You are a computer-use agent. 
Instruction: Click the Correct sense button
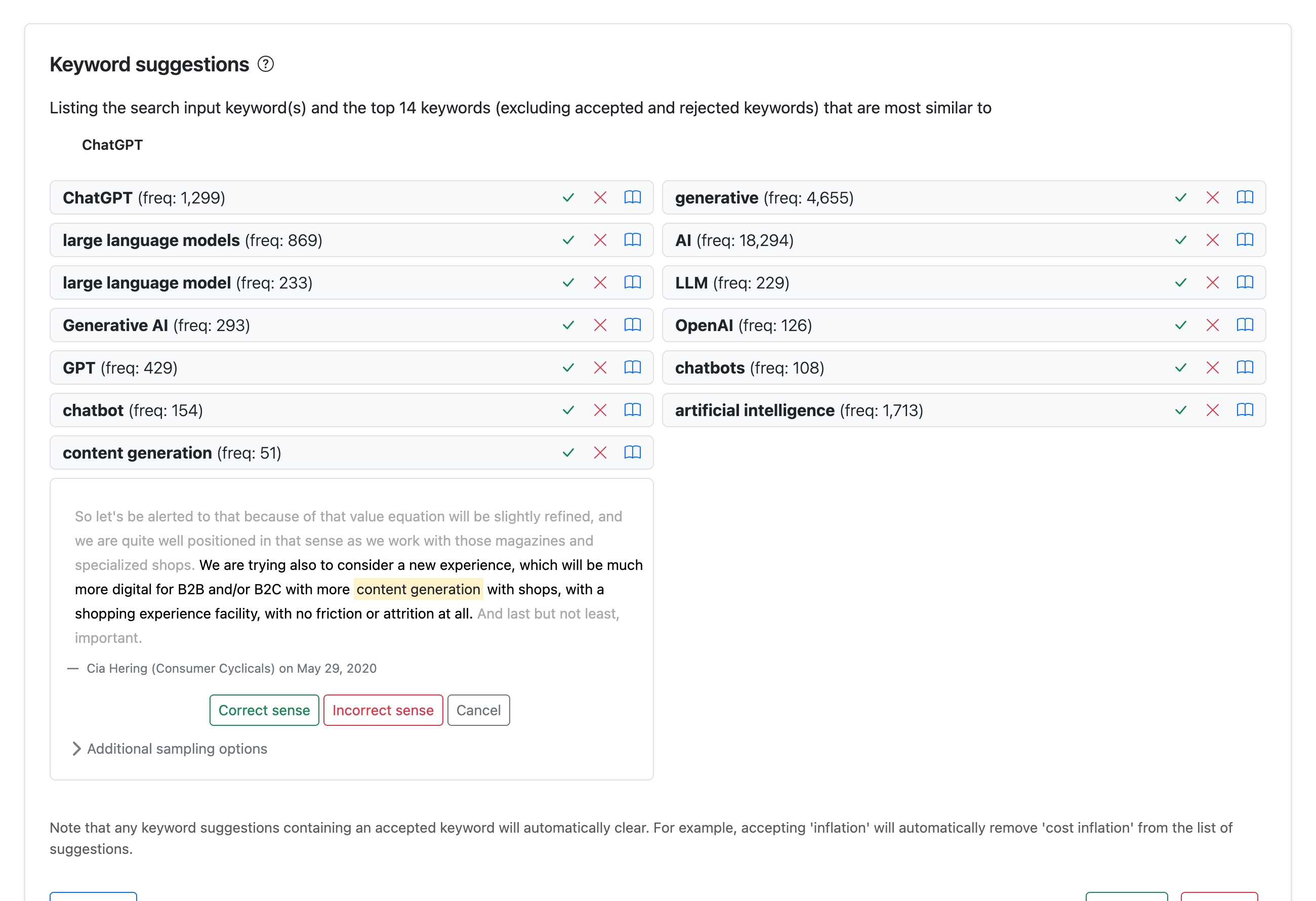tap(264, 710)
